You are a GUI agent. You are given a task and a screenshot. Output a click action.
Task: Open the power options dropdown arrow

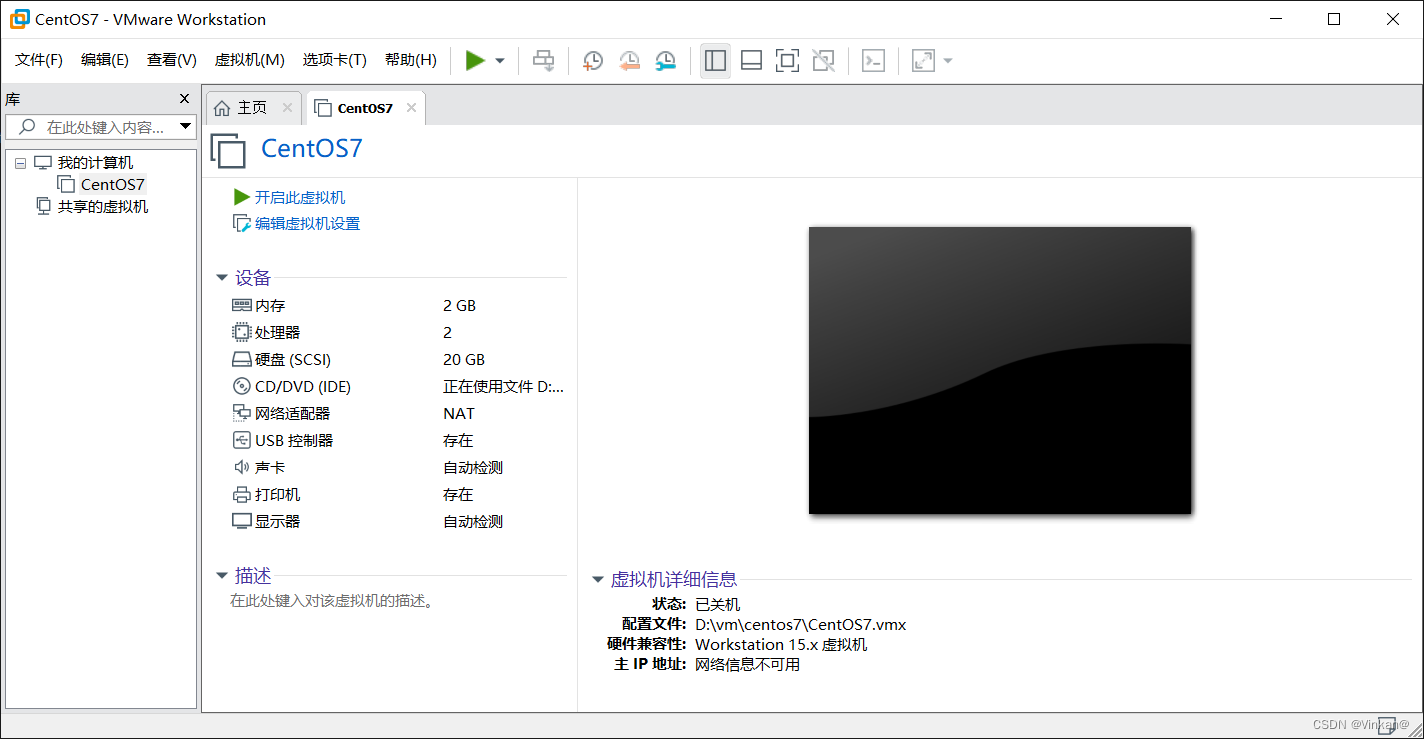498,60
